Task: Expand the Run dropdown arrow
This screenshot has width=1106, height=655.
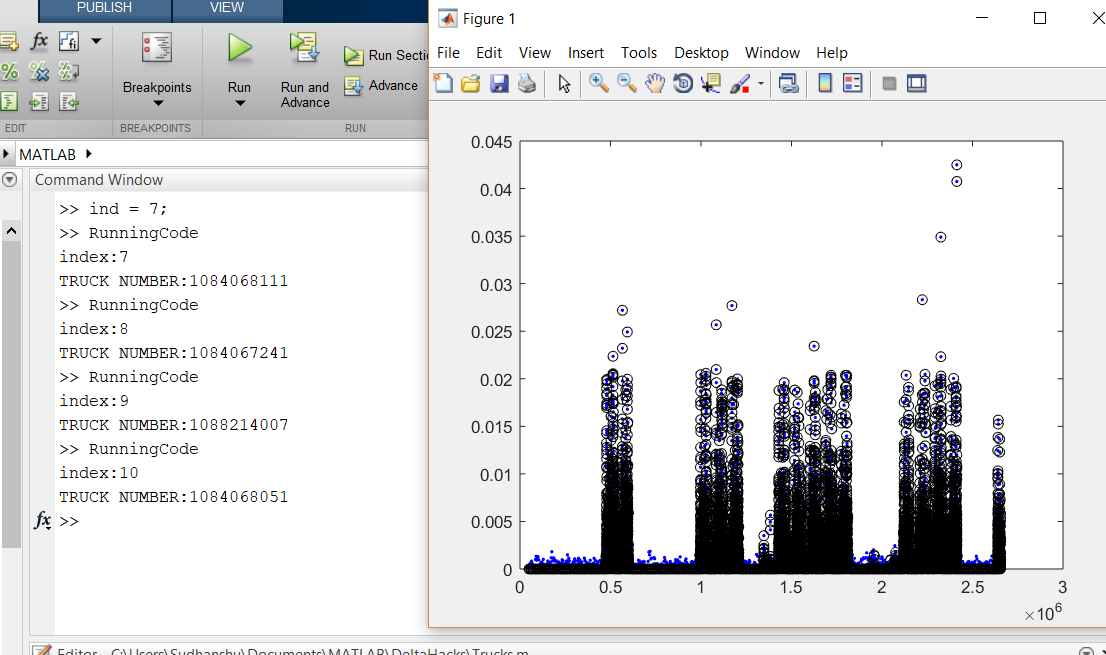Action: [240, 104]
